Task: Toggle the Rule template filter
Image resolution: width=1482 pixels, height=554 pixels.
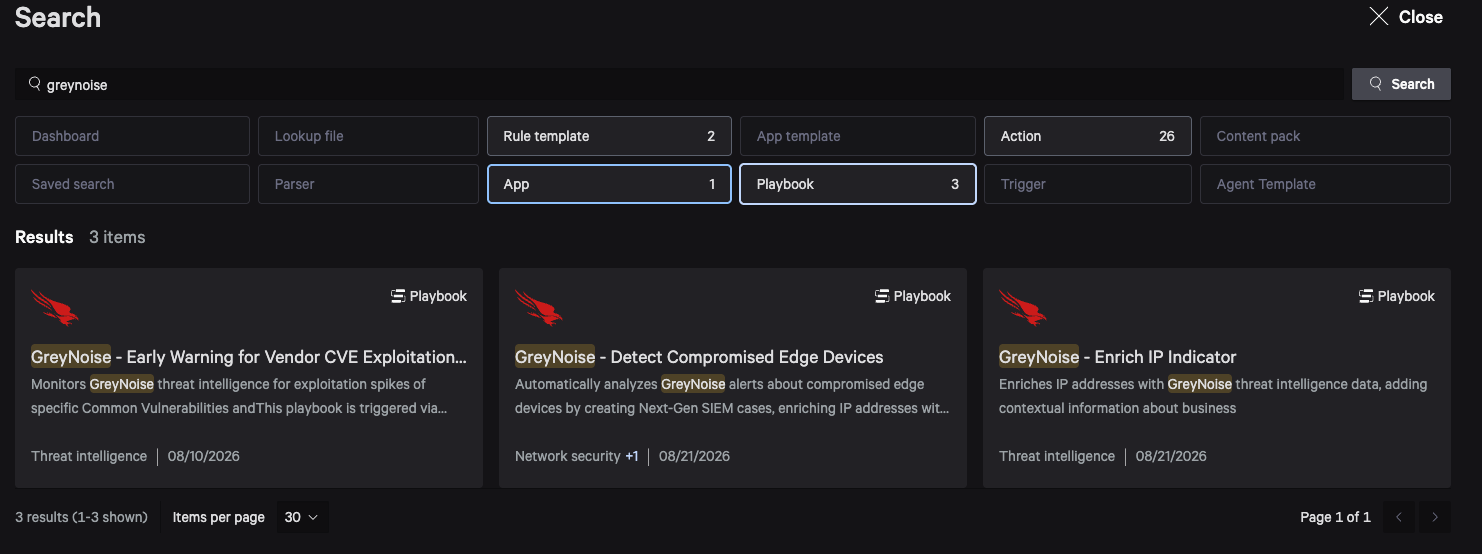Action: tap(609, 136)
